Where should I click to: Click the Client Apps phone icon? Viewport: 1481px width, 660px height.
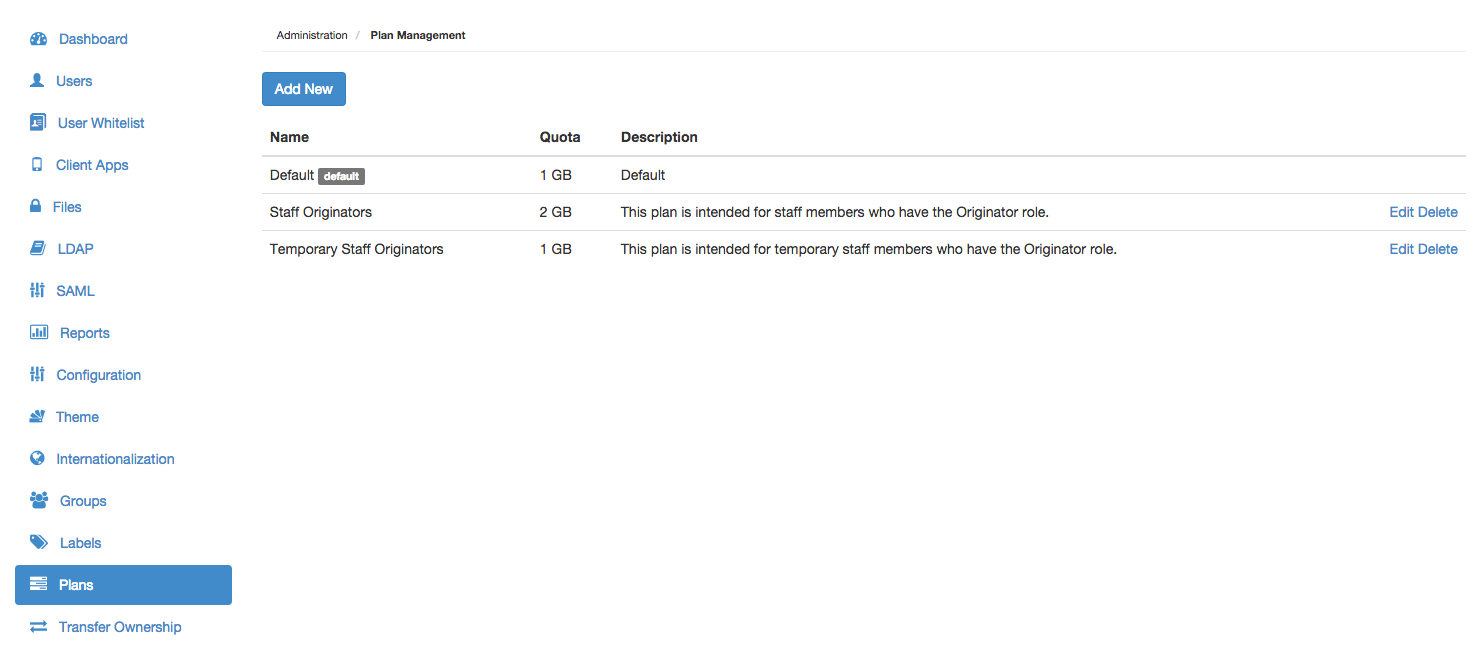[x=37, y=165]
